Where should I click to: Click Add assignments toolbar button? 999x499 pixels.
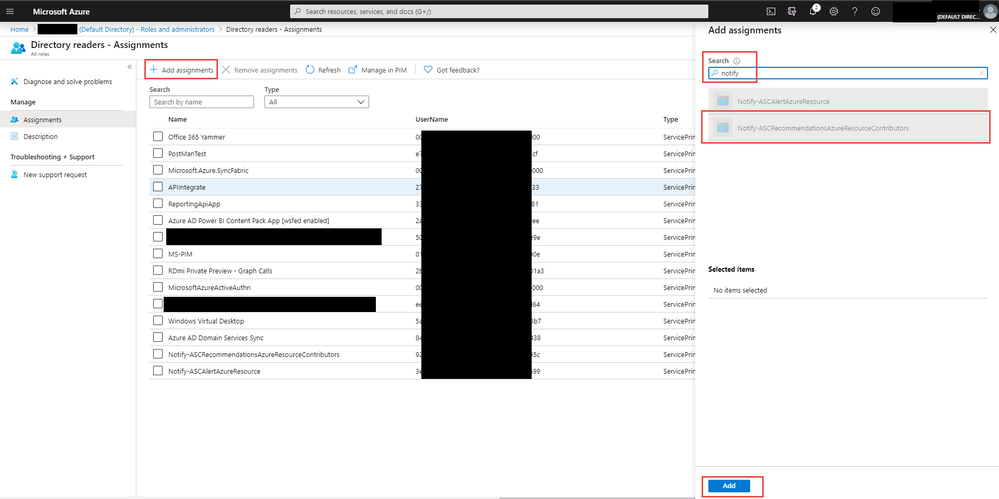[x=182, y=69]
